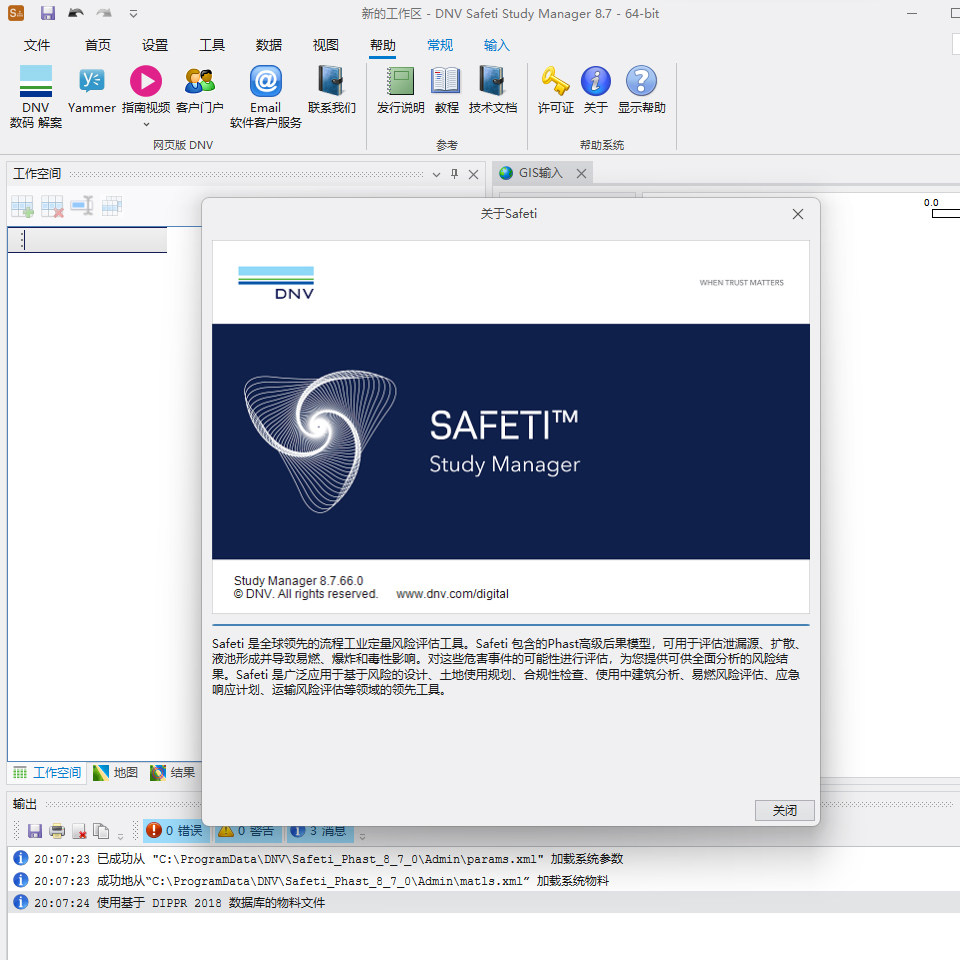
Task: Switch to the 视图 ribbon tab
Action: [x=326, y=45]
